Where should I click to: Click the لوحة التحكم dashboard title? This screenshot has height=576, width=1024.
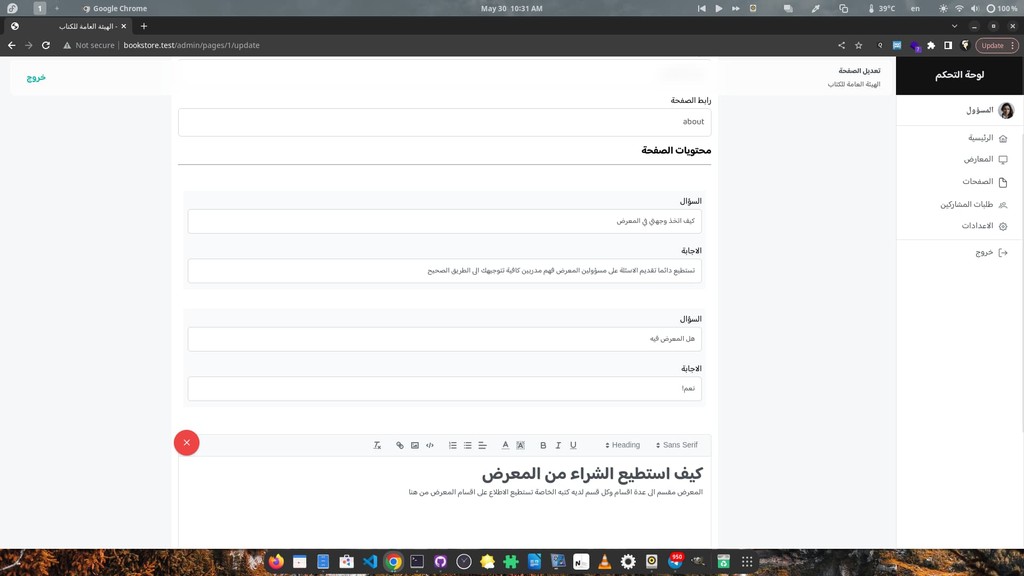pyautogui.click(x=959, y=75)
